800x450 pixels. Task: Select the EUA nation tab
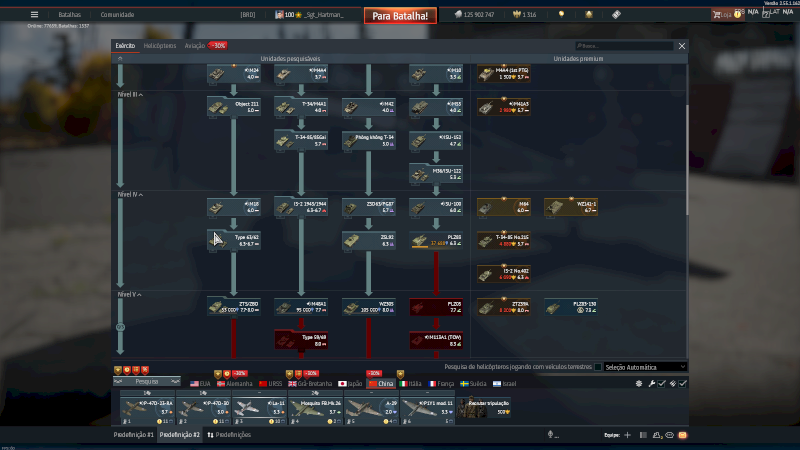pyautogui.click(x=200, y=384)
